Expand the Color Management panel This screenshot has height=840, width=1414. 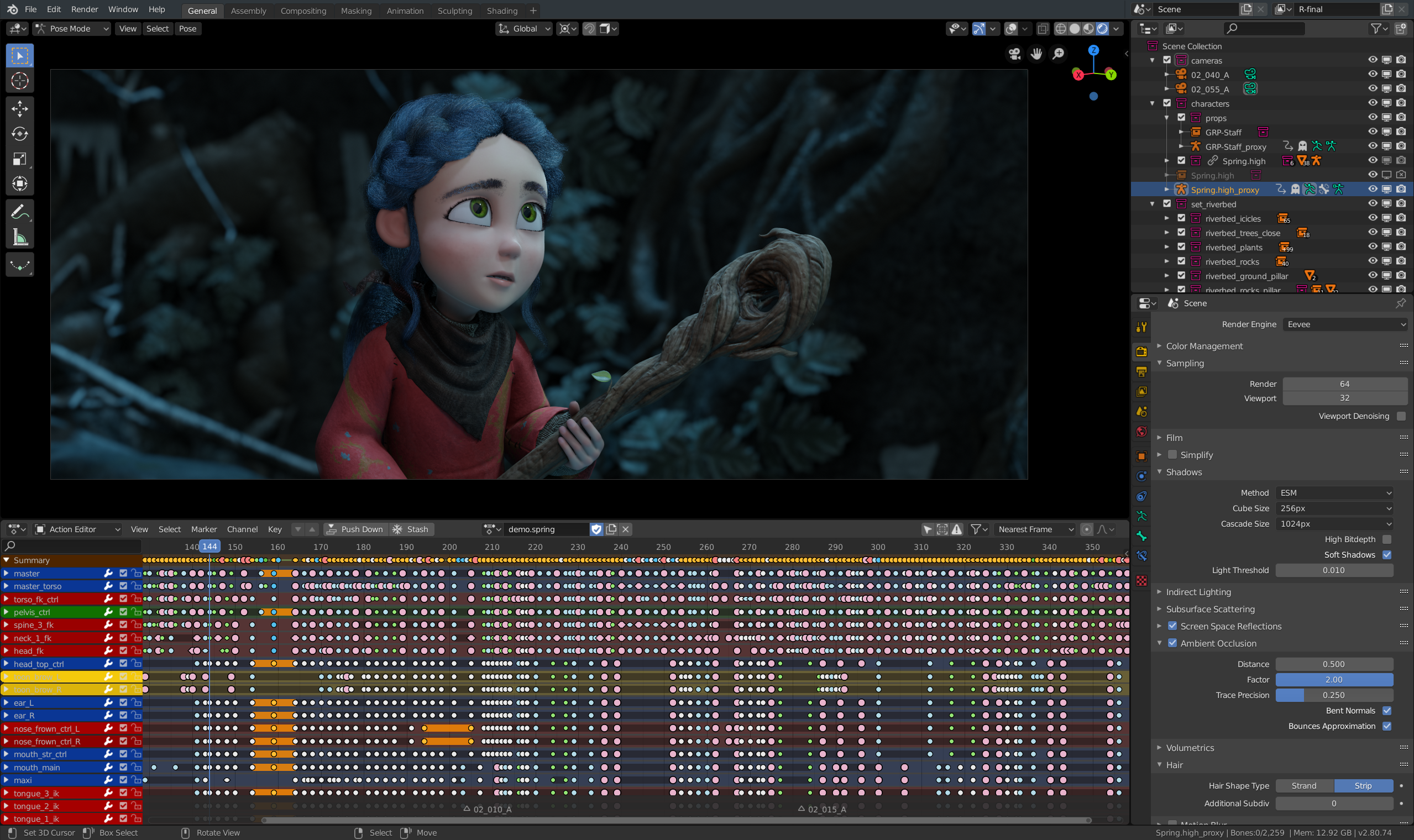pyautogui.click(x=1203, y=346)
